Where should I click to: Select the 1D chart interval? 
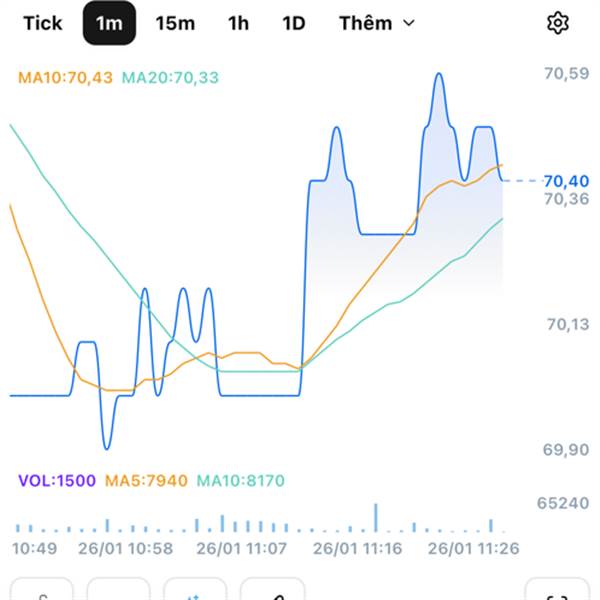pyautogui.click(x=293, y=23)
